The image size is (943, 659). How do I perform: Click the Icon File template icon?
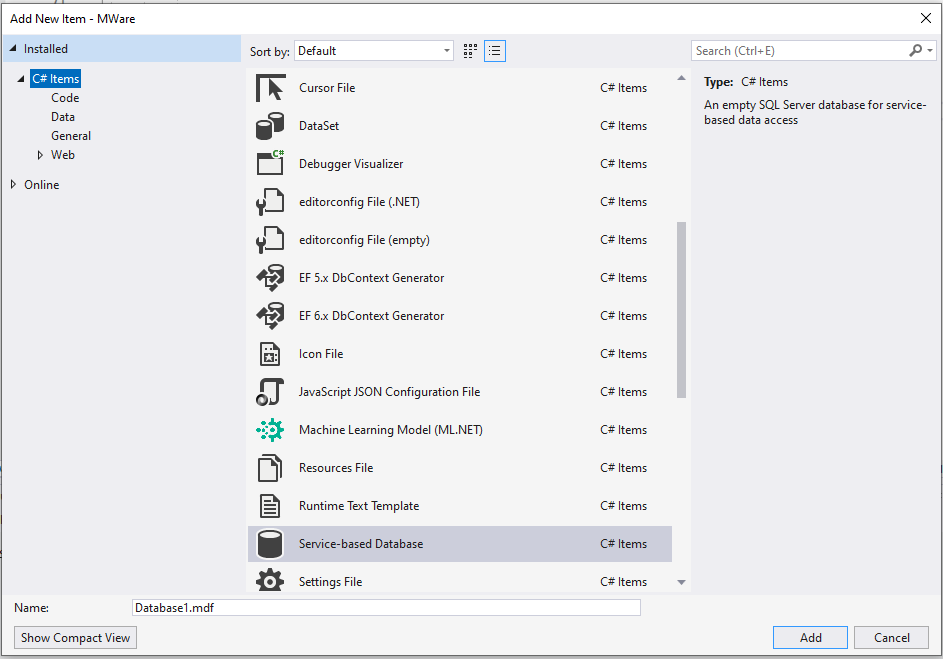point(270,354)
